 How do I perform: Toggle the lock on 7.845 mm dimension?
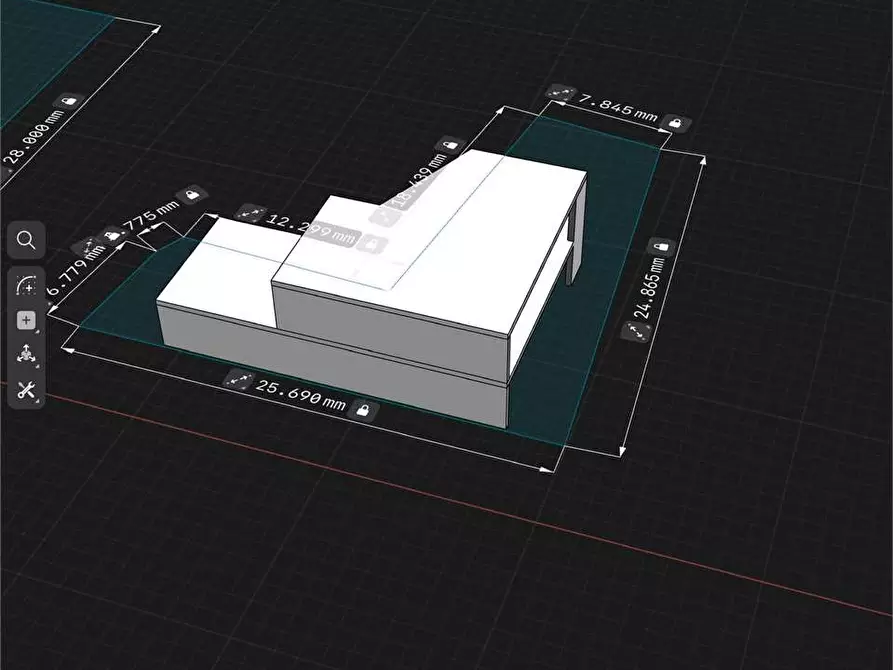676,123
